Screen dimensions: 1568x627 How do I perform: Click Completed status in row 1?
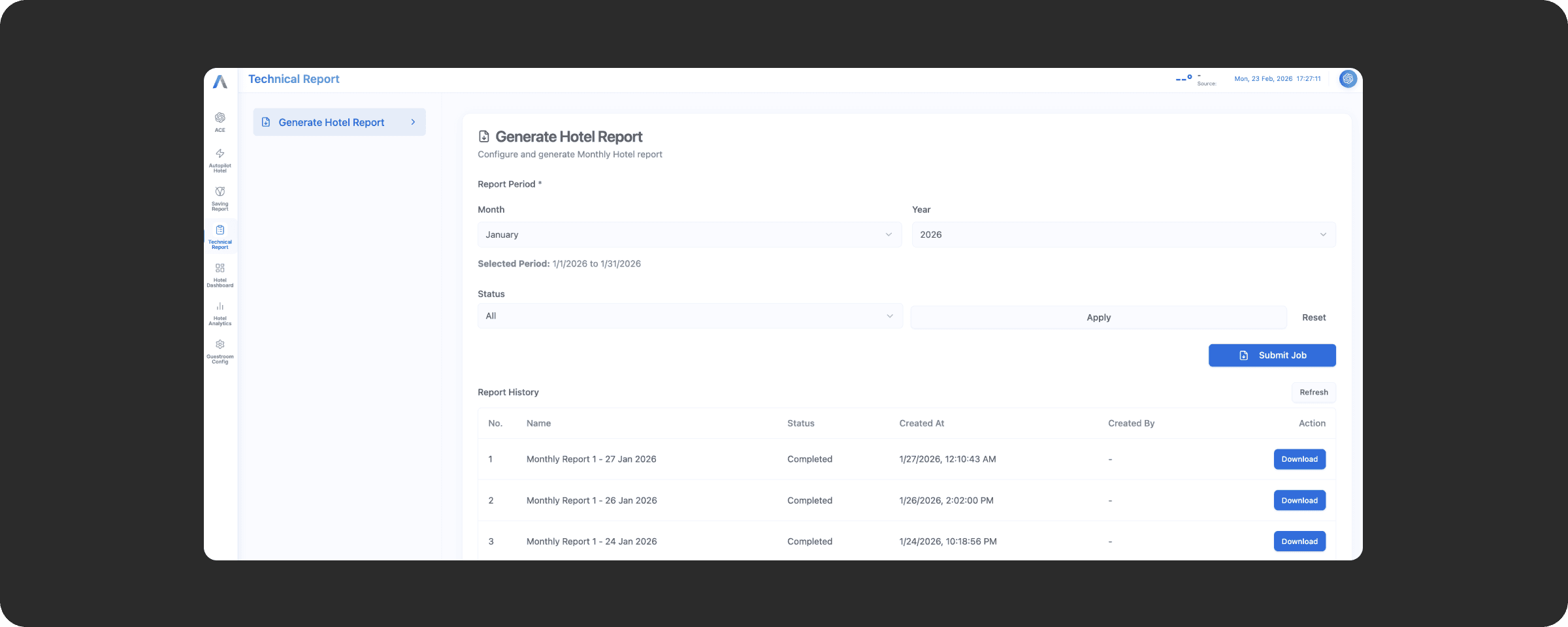tap(809, 459)
